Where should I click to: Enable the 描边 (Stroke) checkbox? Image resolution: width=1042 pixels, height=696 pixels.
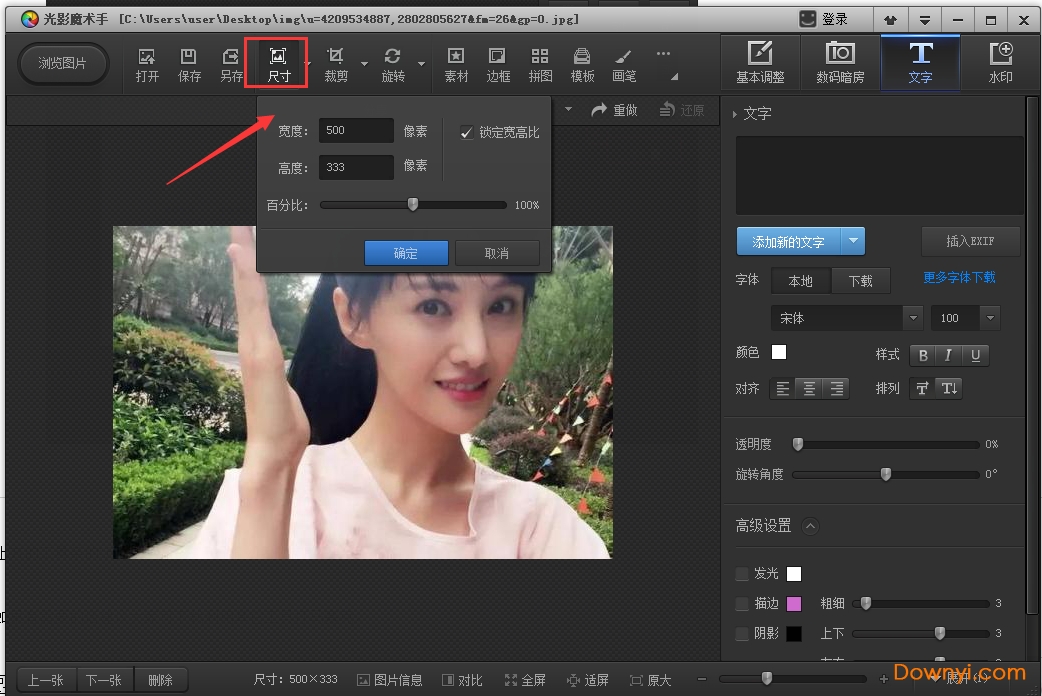(742, 604)
